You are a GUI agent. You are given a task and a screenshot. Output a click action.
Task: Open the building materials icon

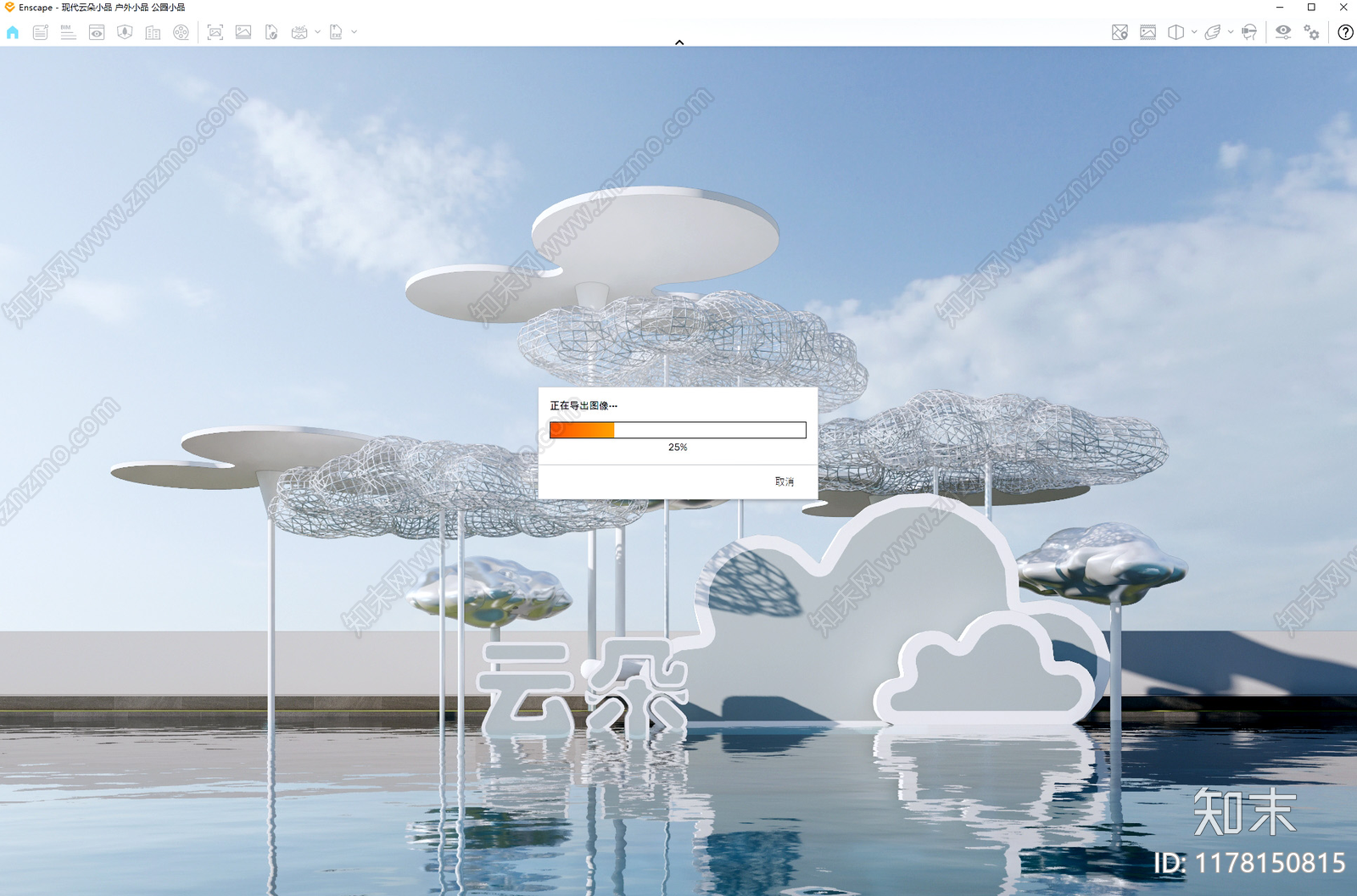pyautogui.click(x=153, y=32)
